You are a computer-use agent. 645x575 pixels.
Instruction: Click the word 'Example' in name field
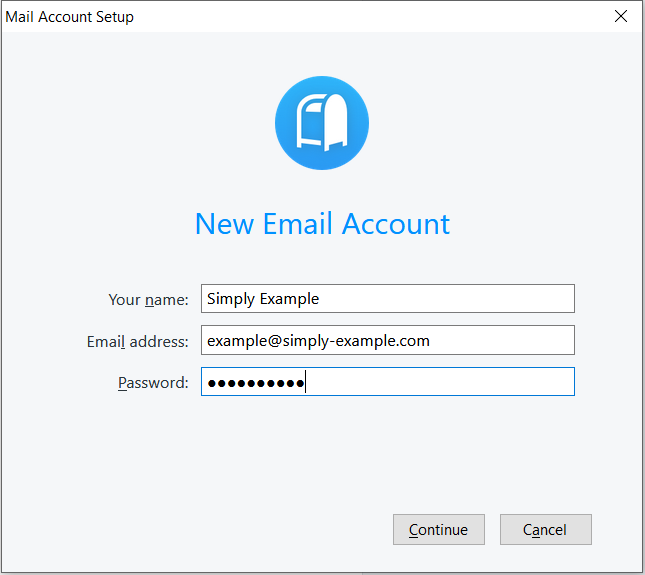289,299
